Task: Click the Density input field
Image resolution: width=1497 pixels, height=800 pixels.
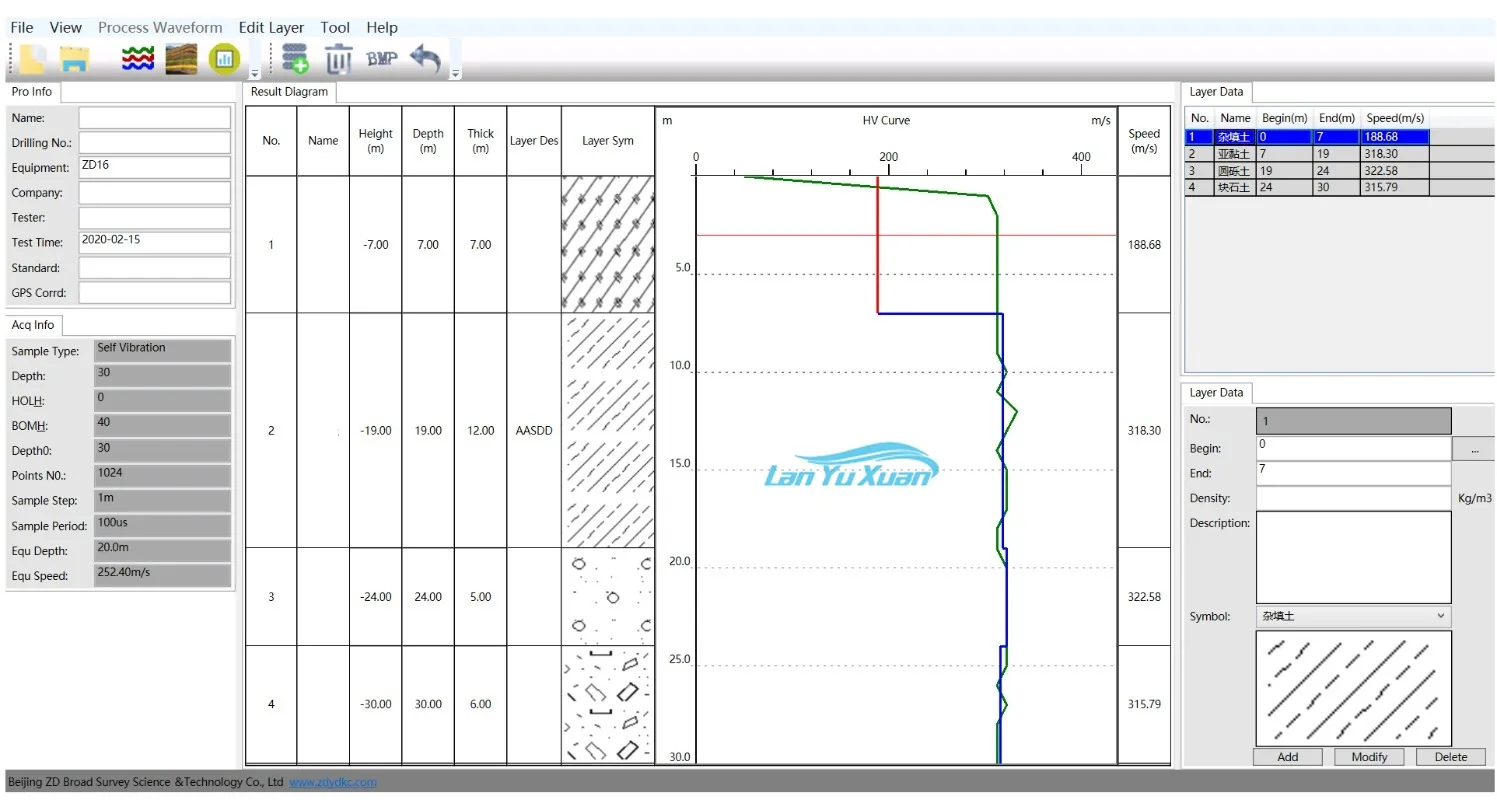Action: pyautogui.click(x=1353, y=498)
